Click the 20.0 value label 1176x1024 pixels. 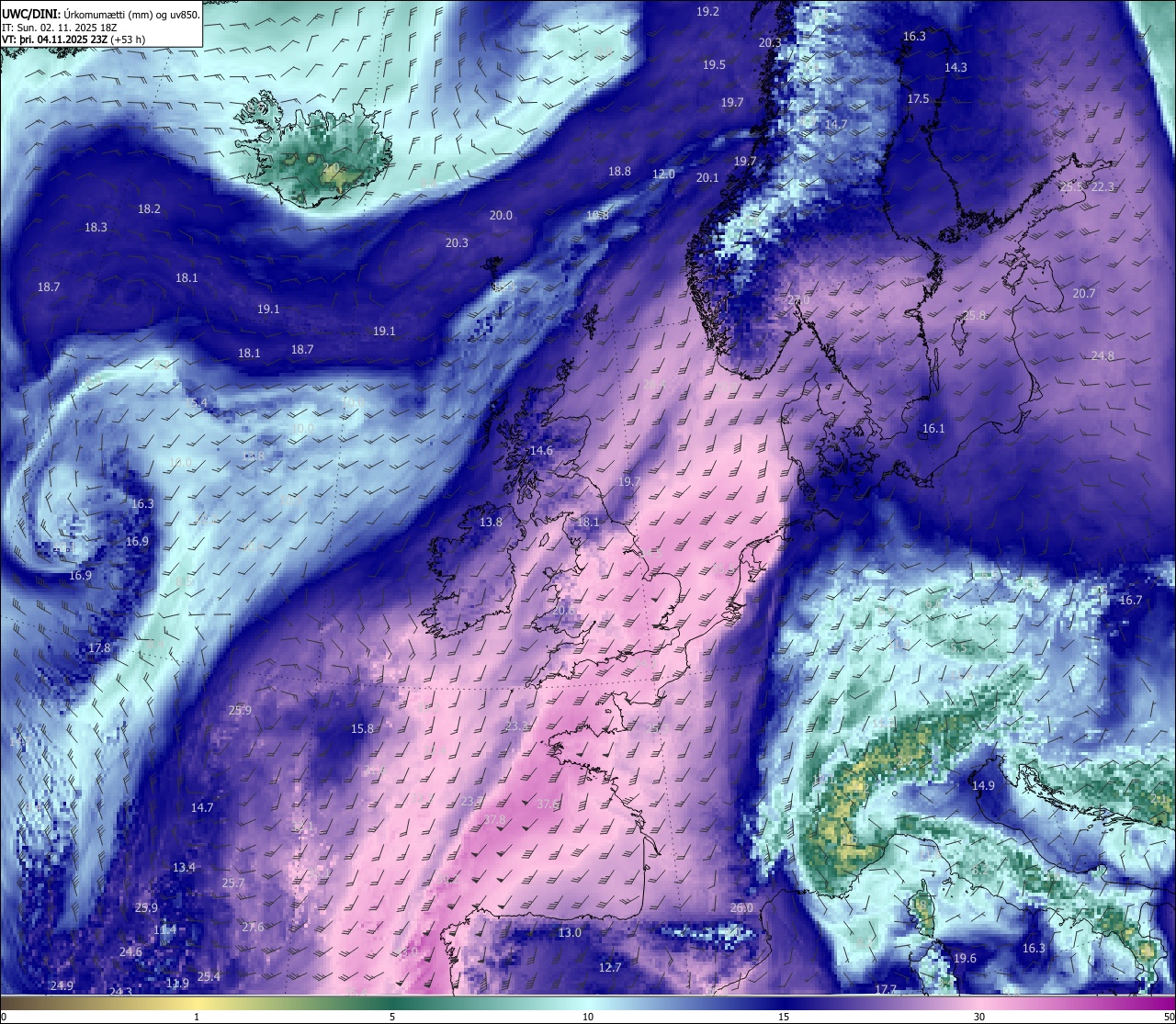(501, 215)
